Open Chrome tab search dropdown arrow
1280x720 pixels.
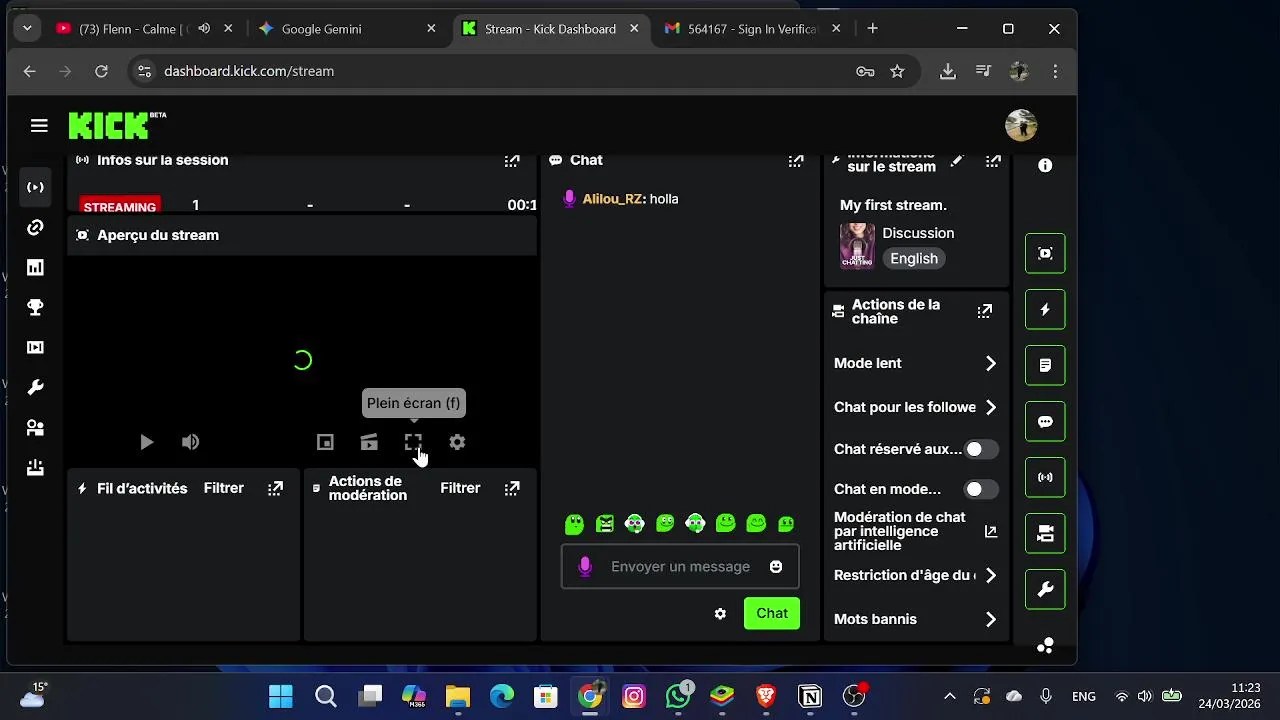click(27, 29)
